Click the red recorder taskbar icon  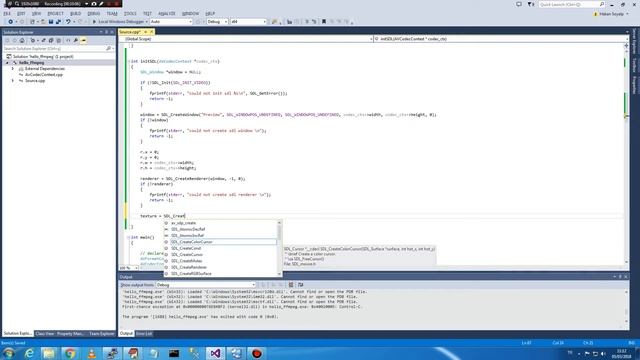tap(256, 353)
